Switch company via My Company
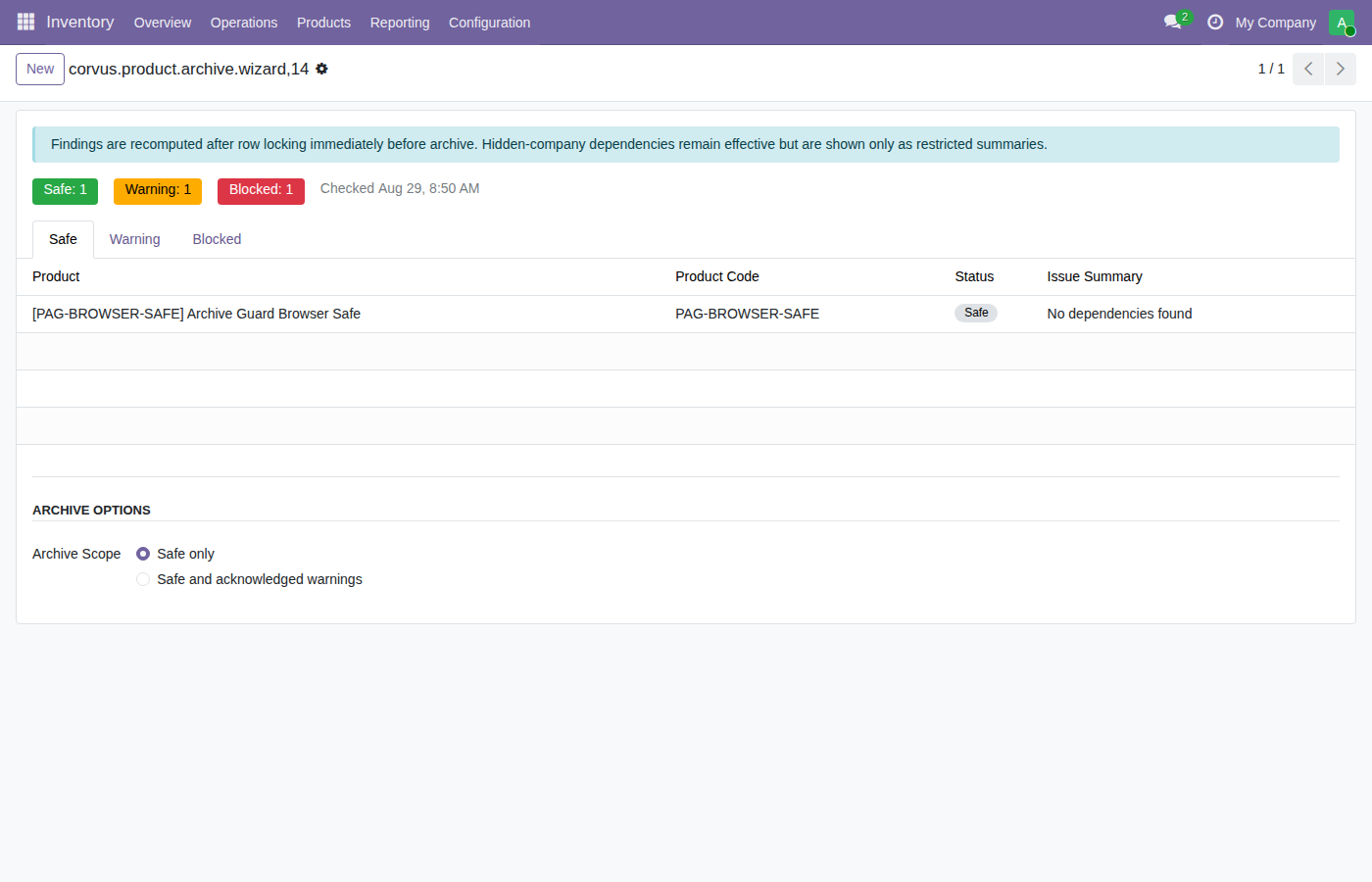Image resolution: width=1372 pixels, height=882 pixels. pyautogui.click(x=1276, y=23)
